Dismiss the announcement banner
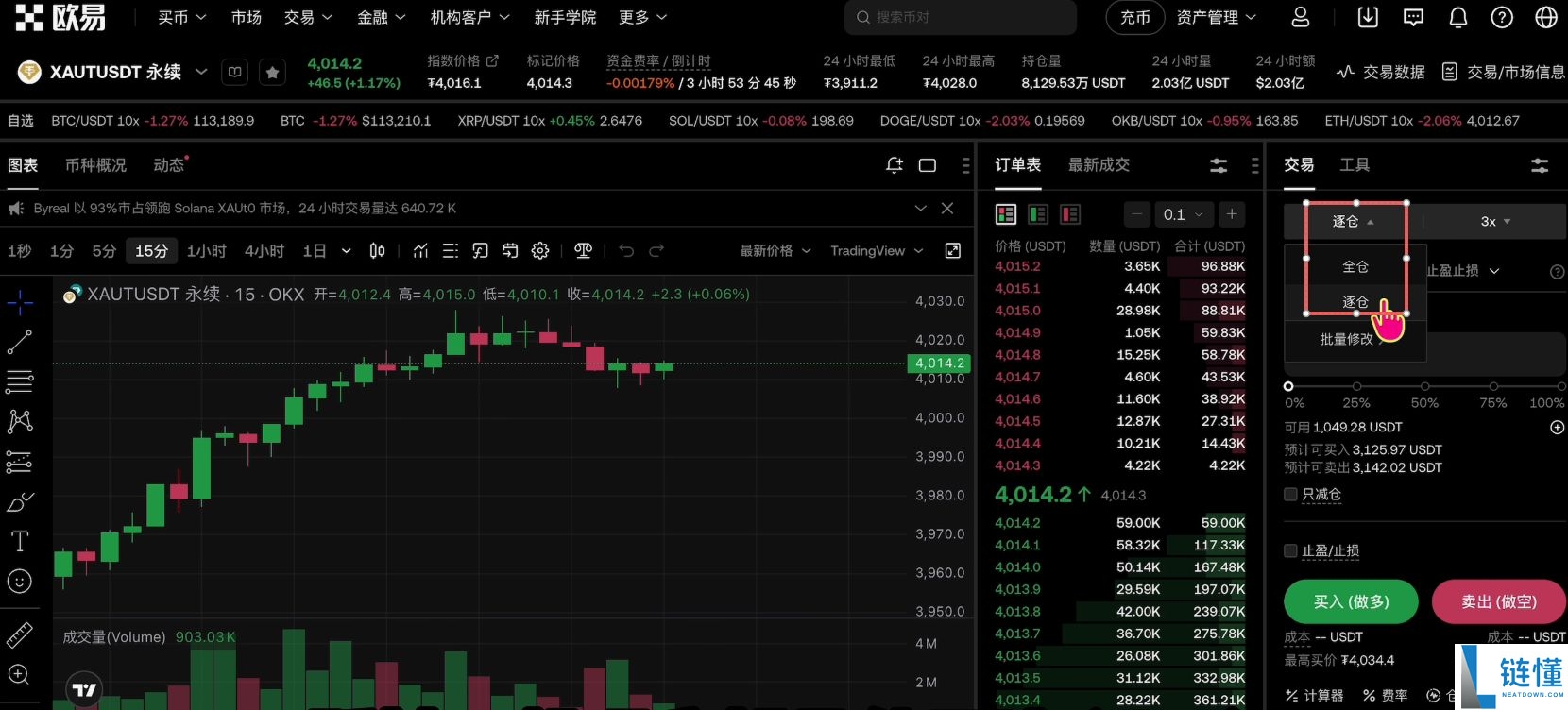 (947, 208)
